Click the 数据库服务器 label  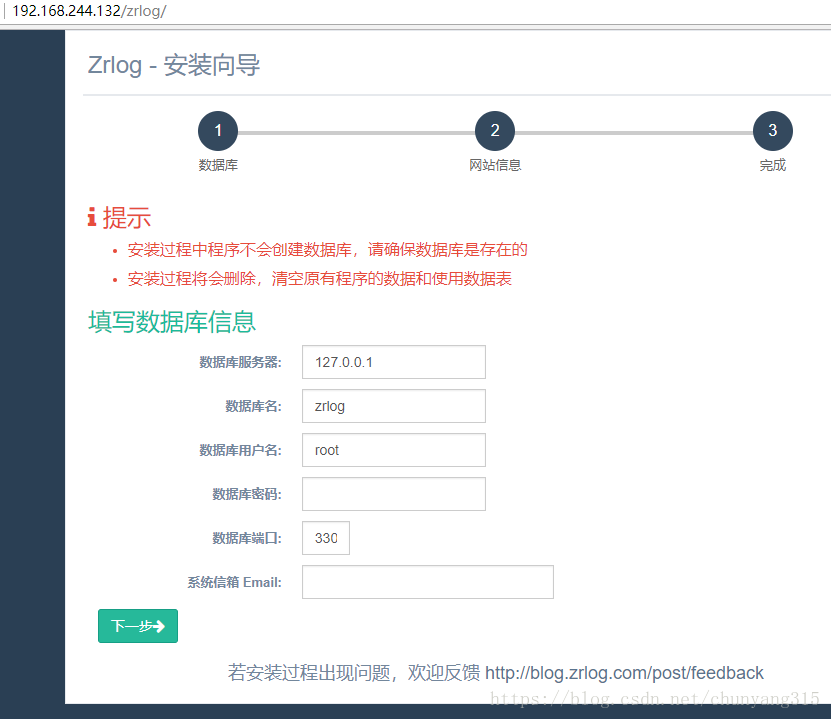(x=240, y=362)
